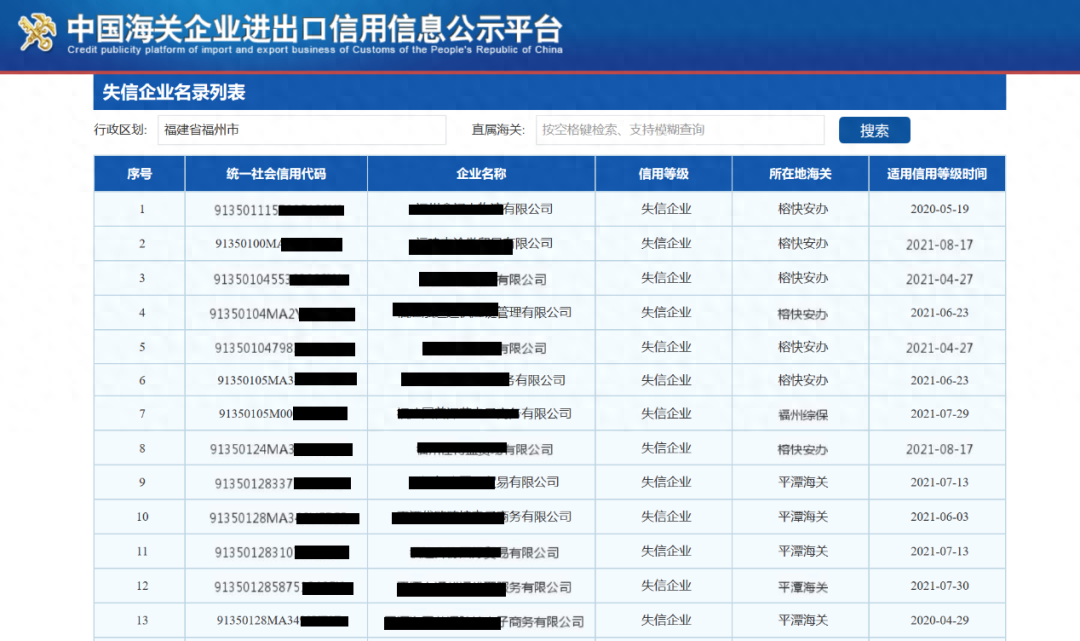
Task: Select credit code starting 91350104553
Action: click(281, 279)
